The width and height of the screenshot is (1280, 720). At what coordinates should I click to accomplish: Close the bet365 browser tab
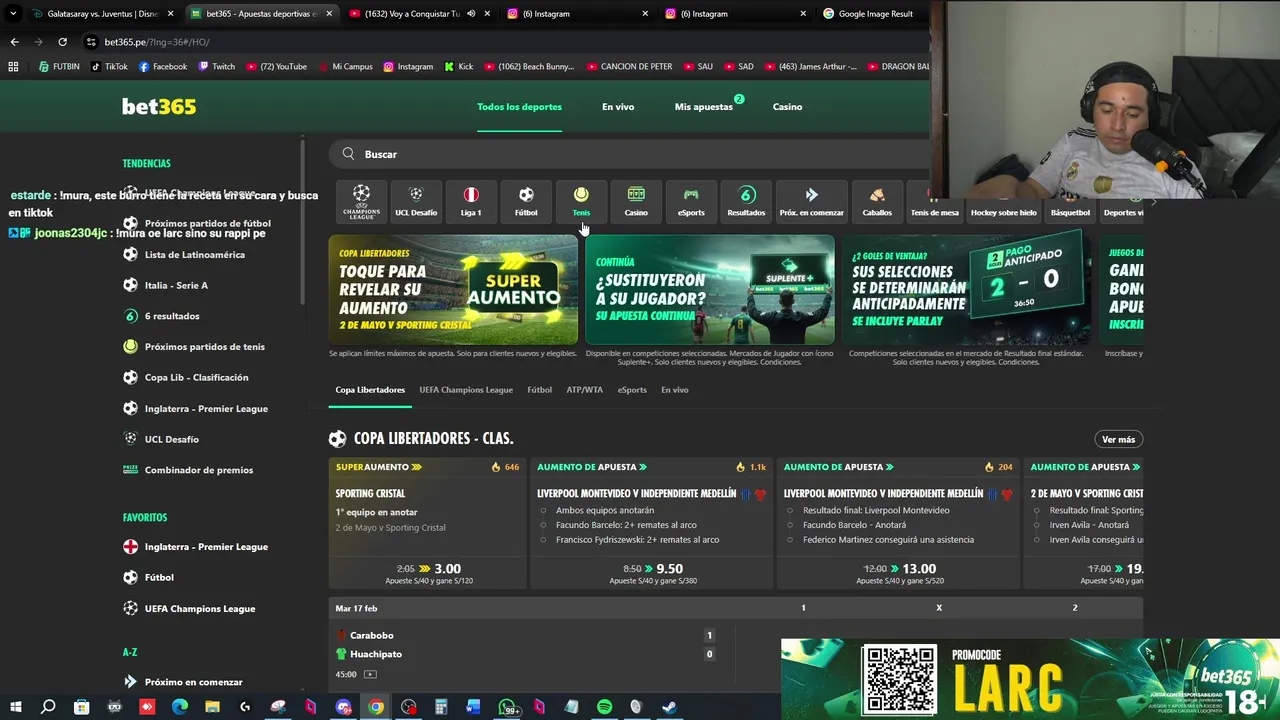[328, 14]
